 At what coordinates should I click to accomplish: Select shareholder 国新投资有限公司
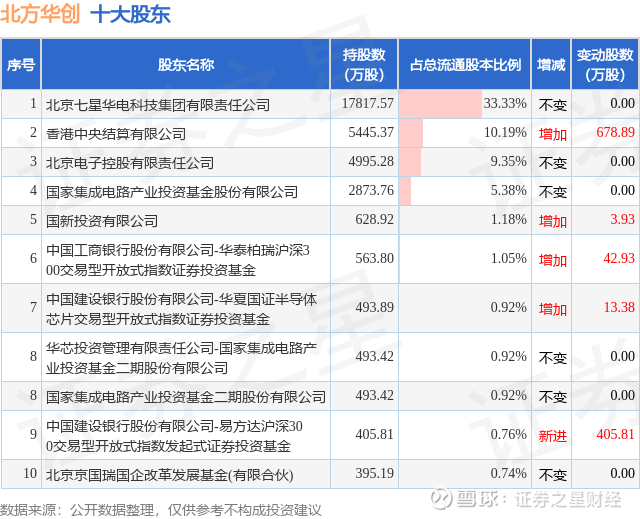pos(102,221)
